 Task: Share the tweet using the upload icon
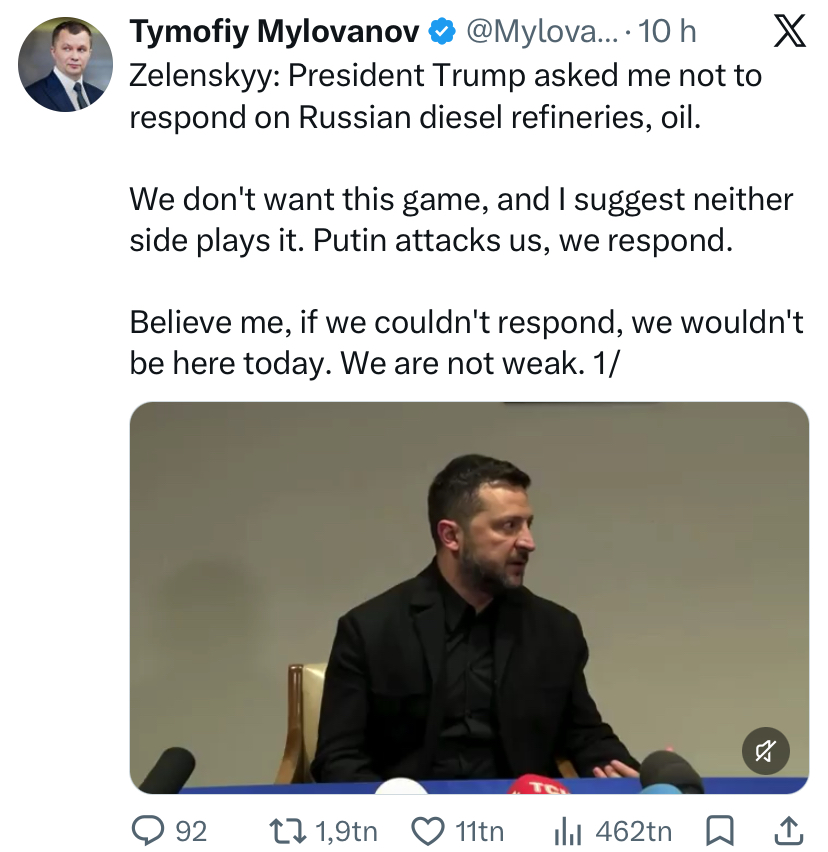pos(788,831)
